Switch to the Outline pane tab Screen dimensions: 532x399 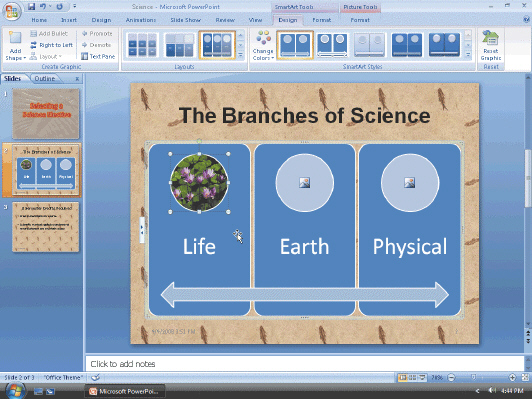click(44, 78)
